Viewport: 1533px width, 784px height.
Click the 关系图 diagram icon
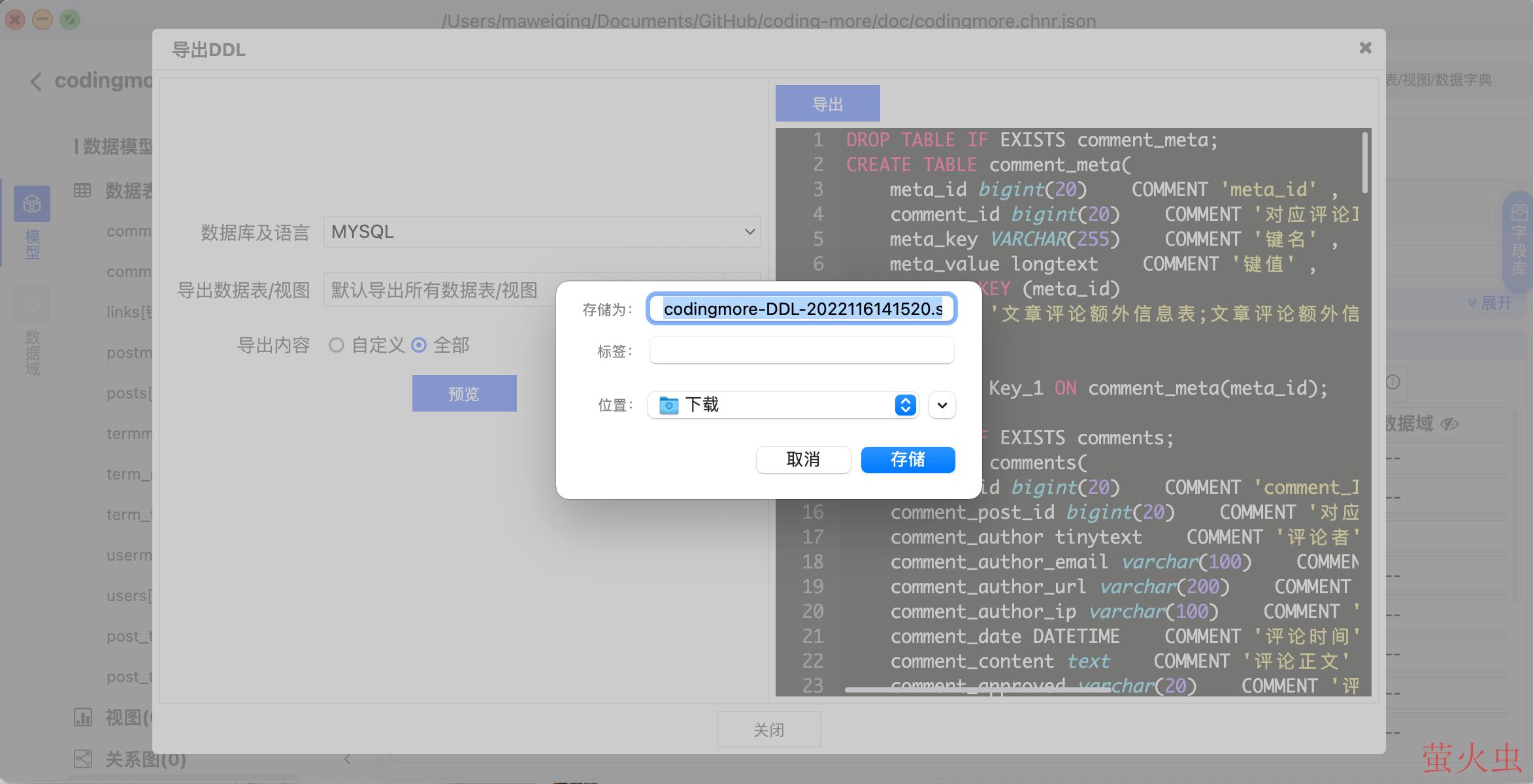coord(82,759)
